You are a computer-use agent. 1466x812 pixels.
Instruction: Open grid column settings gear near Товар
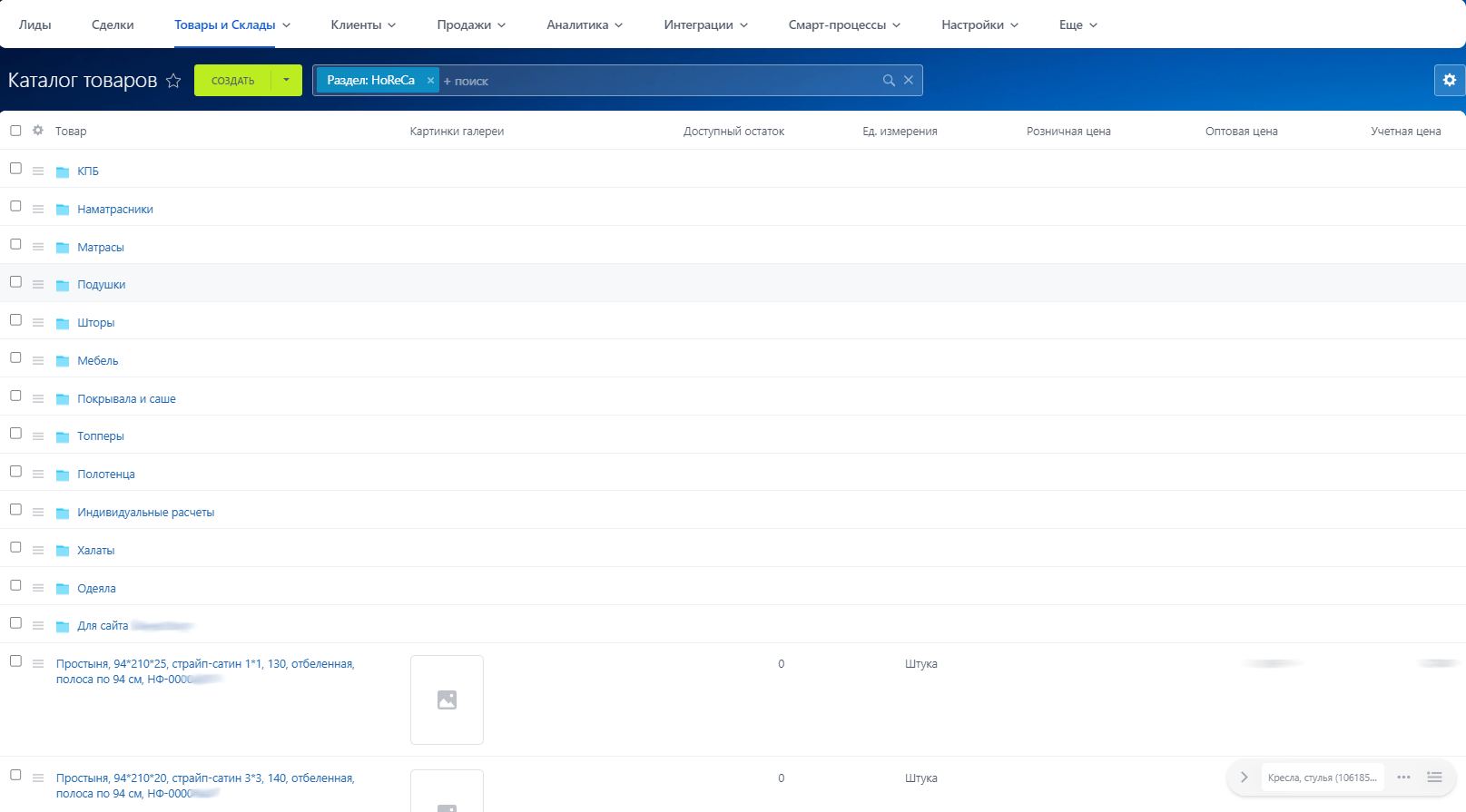pos(38,131)
